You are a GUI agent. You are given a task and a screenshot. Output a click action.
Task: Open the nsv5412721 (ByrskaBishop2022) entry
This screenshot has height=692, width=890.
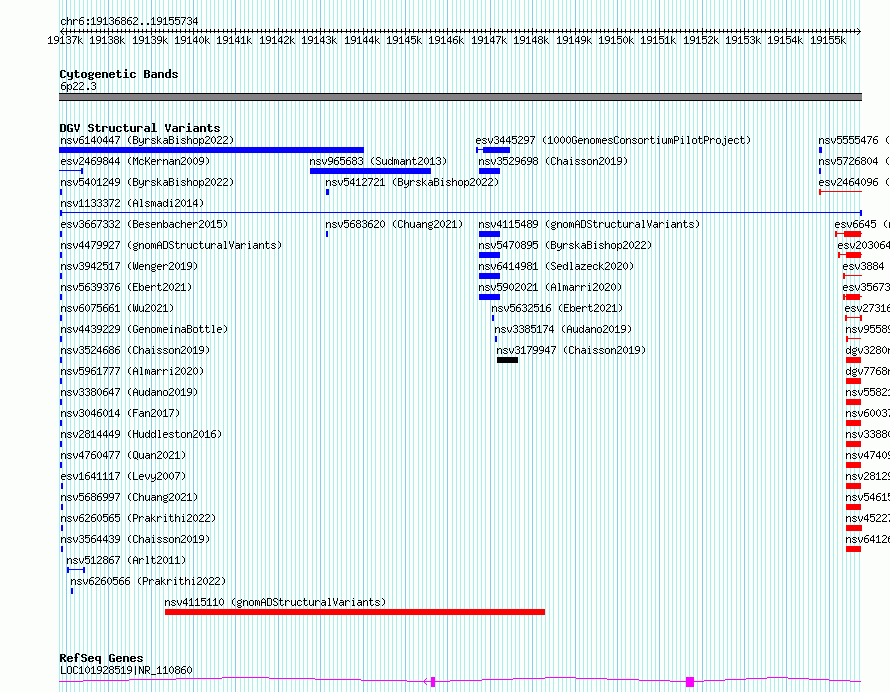(412, 182)
